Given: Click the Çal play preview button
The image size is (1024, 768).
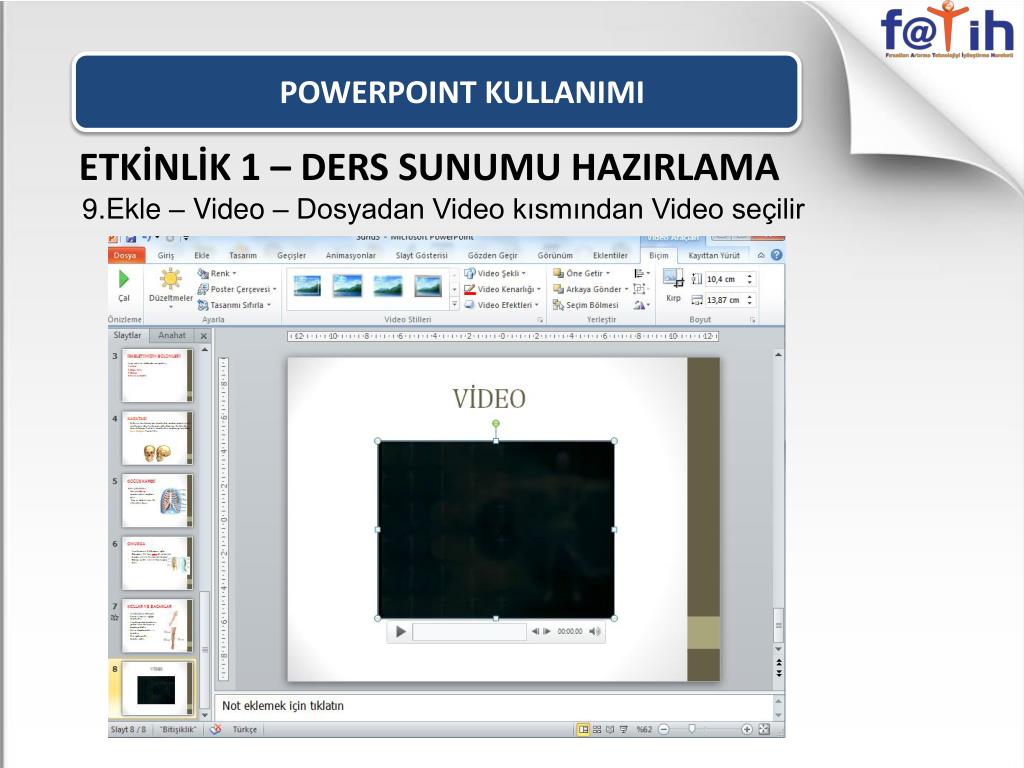Looking at the screenshot, I should click(x=123, y=286).
